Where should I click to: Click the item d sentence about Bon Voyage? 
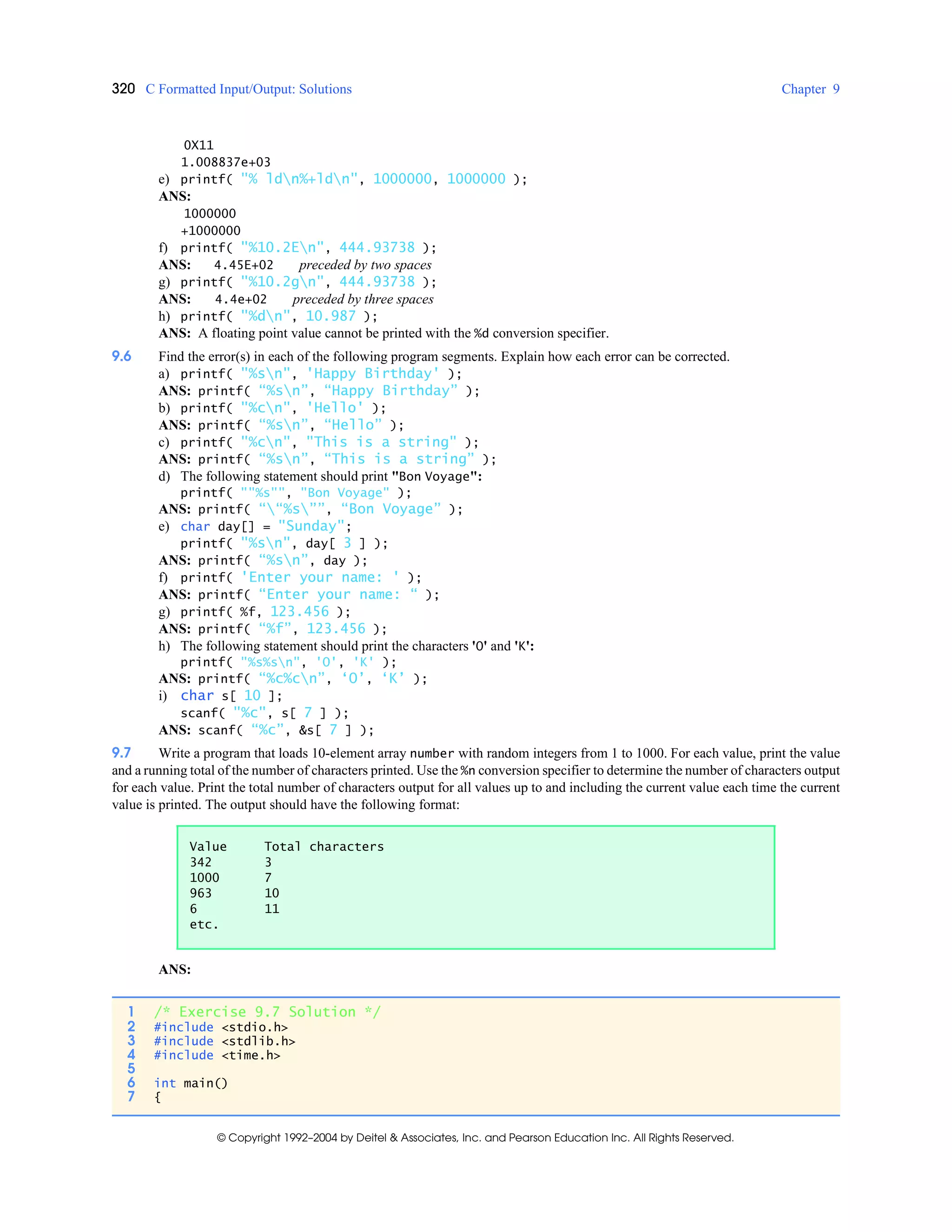[331, 477]
